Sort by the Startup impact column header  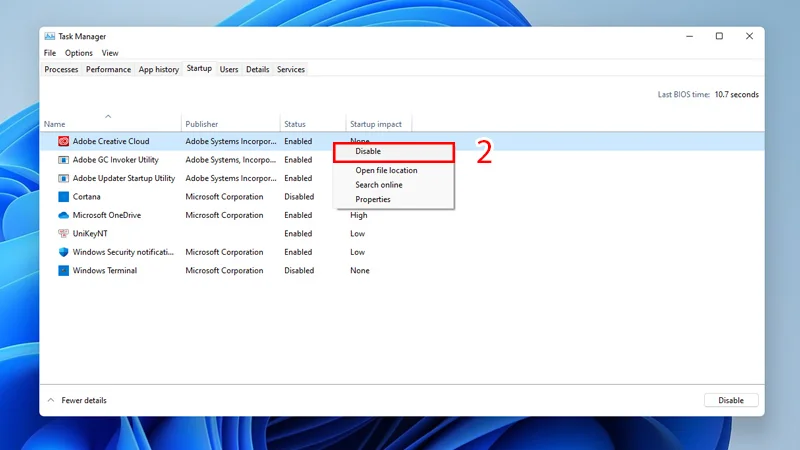coord(376,124)
